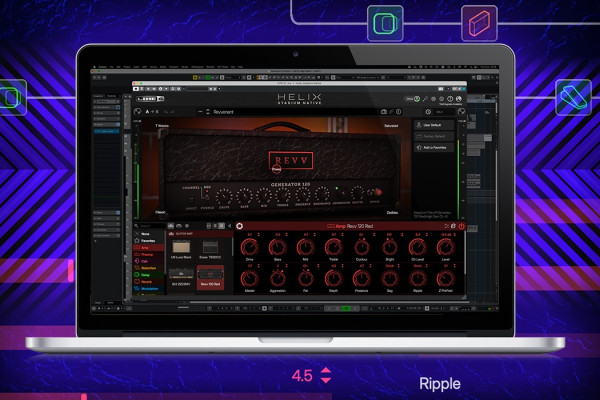Click the last knob in the bottom parameter row
The width and height of the screenshot is (600, 400).
[446, 279]
